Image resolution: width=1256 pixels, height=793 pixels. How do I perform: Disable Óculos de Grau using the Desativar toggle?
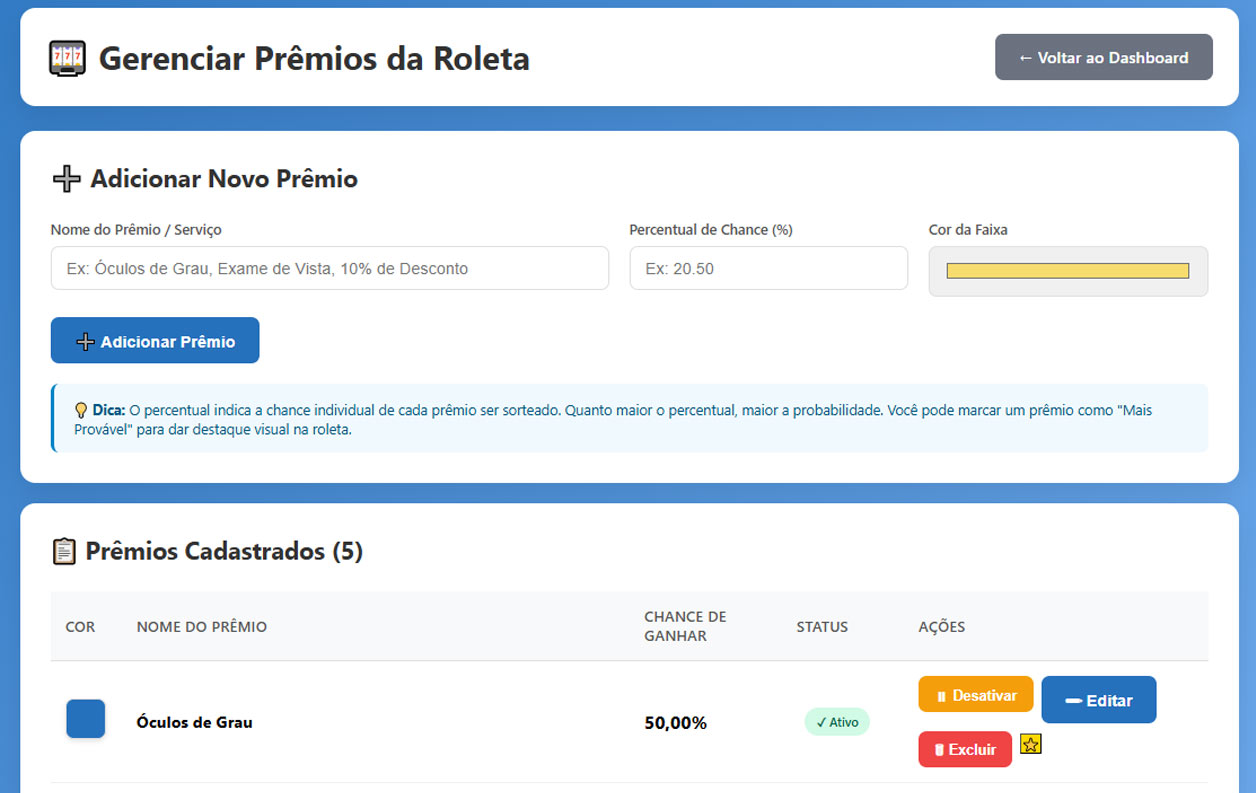point(975,693)
